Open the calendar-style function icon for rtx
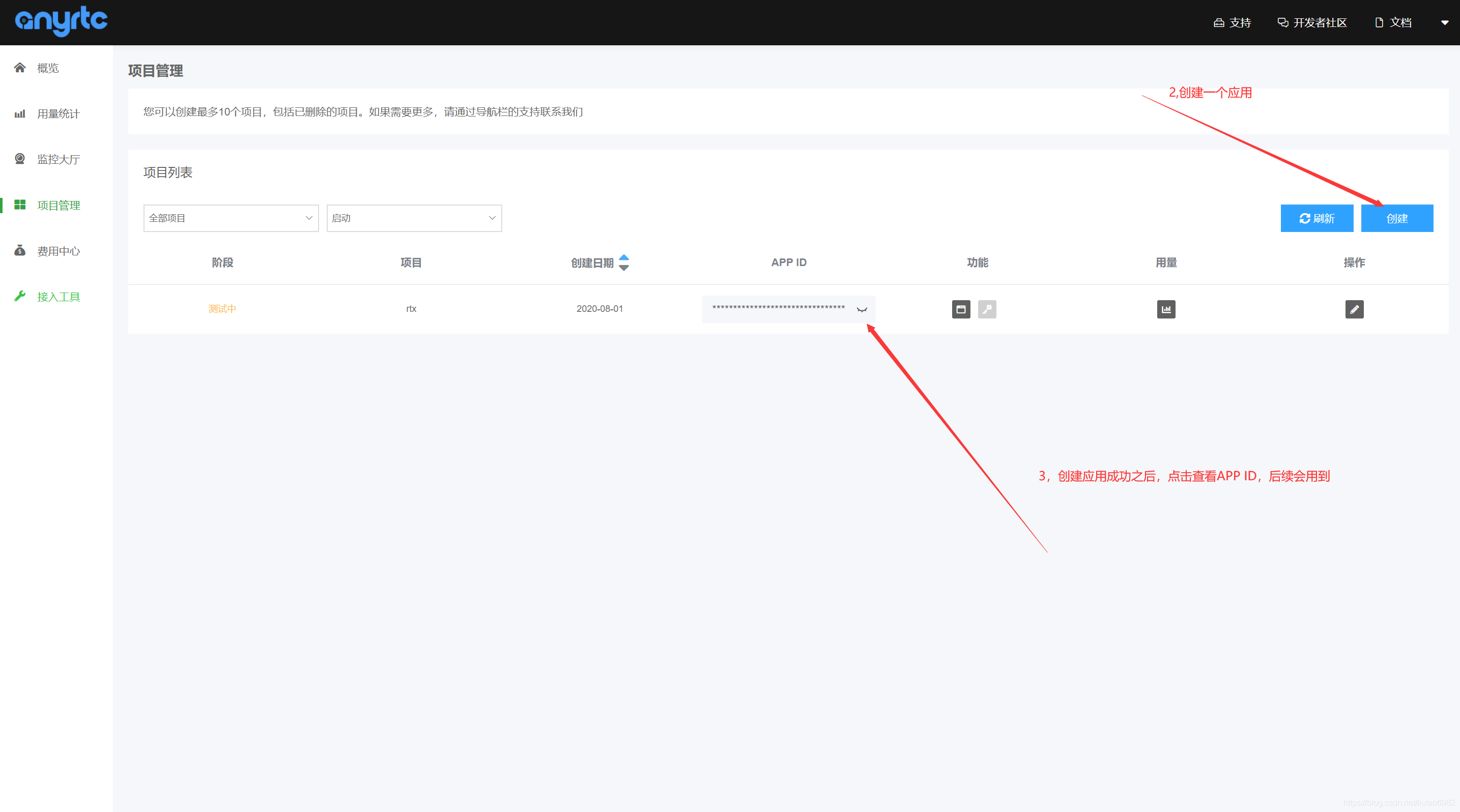1460x812 pixels. point(961,309)
